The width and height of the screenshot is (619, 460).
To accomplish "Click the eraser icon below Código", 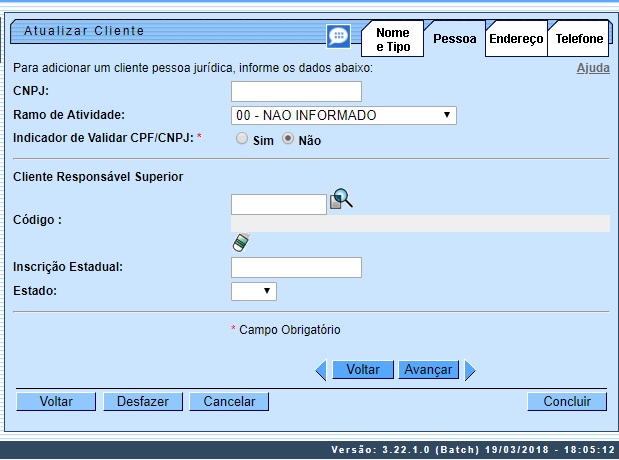I will [x=240, y=242].
